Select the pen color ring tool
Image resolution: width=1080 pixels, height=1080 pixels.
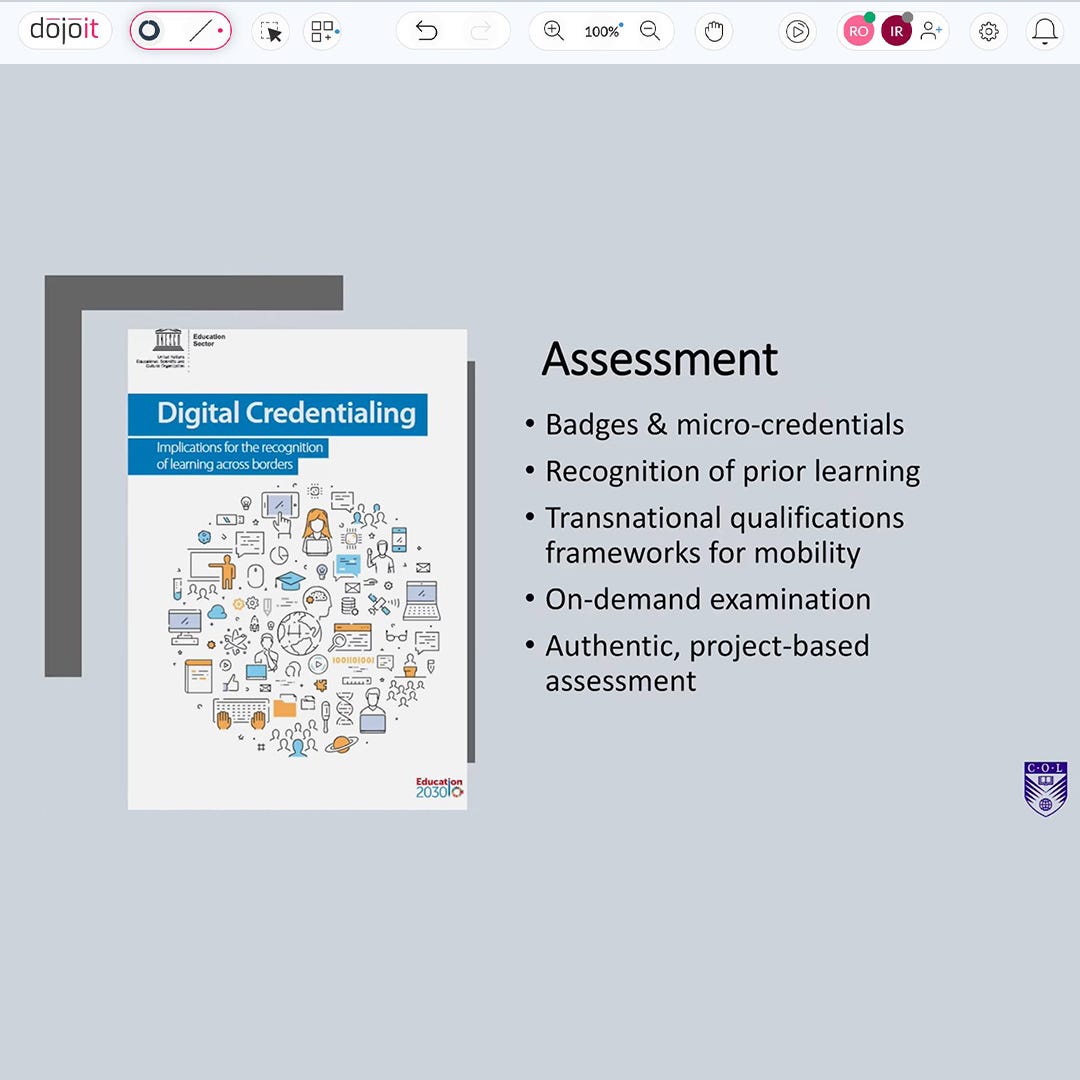tap(149, 30)
